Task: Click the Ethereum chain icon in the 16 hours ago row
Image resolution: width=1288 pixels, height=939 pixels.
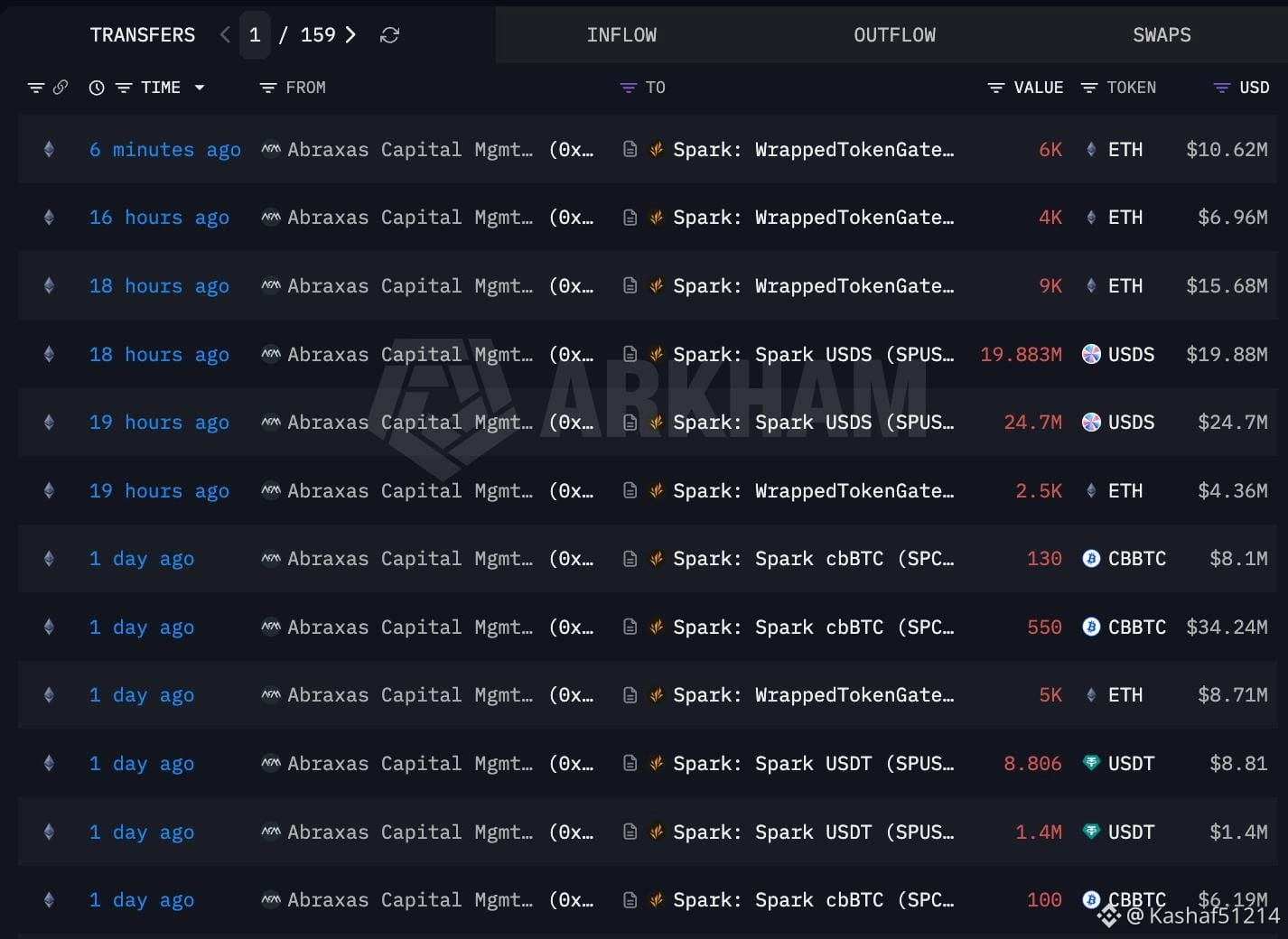Action: pos(49,218)
